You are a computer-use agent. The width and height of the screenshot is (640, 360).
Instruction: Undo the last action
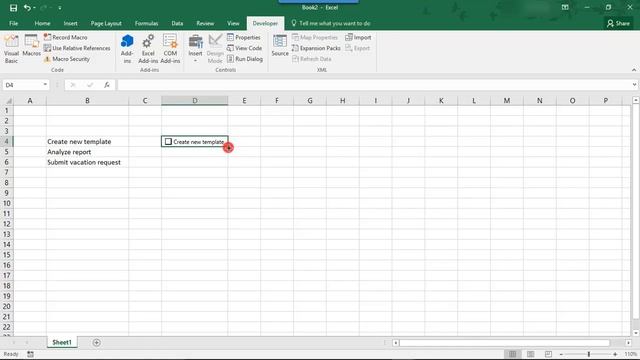[x=27, y=8]
